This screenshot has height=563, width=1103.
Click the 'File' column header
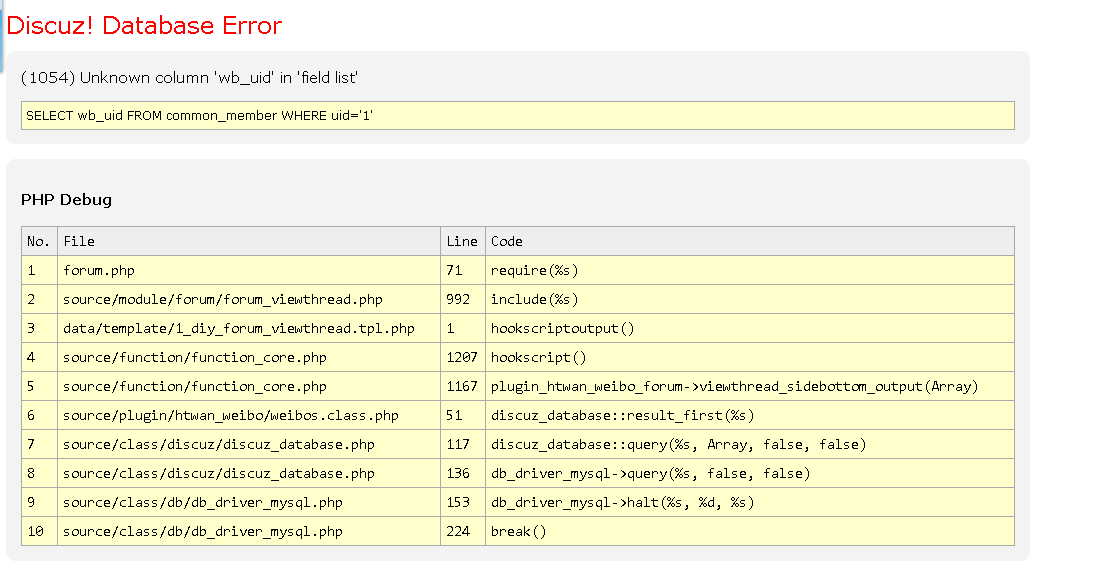(x=79, y=241)
